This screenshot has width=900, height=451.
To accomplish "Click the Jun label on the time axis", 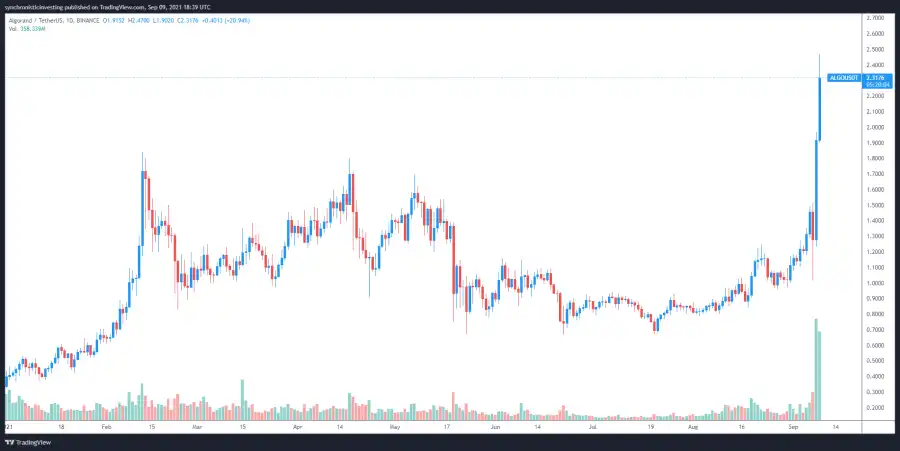I will pyautogui.click(x=495, y=427).
